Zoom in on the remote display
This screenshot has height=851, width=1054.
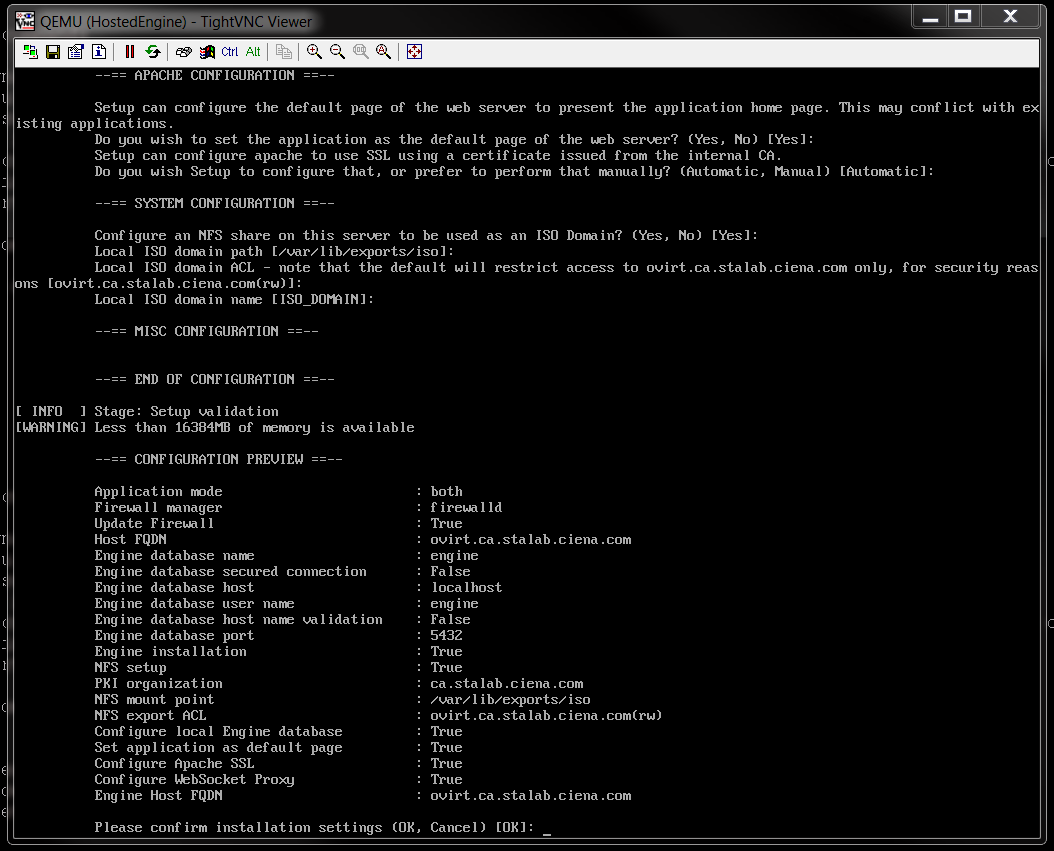[315, 52]
